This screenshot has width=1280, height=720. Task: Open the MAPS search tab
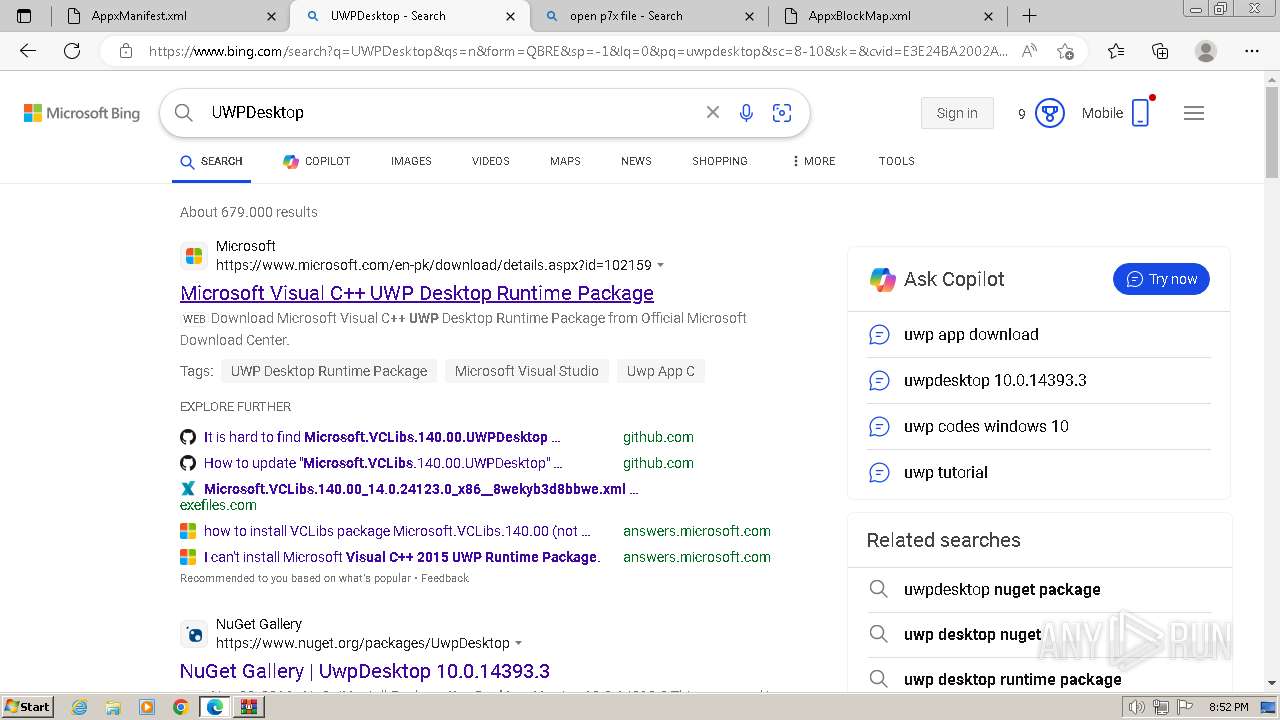(x=565, y=161)
